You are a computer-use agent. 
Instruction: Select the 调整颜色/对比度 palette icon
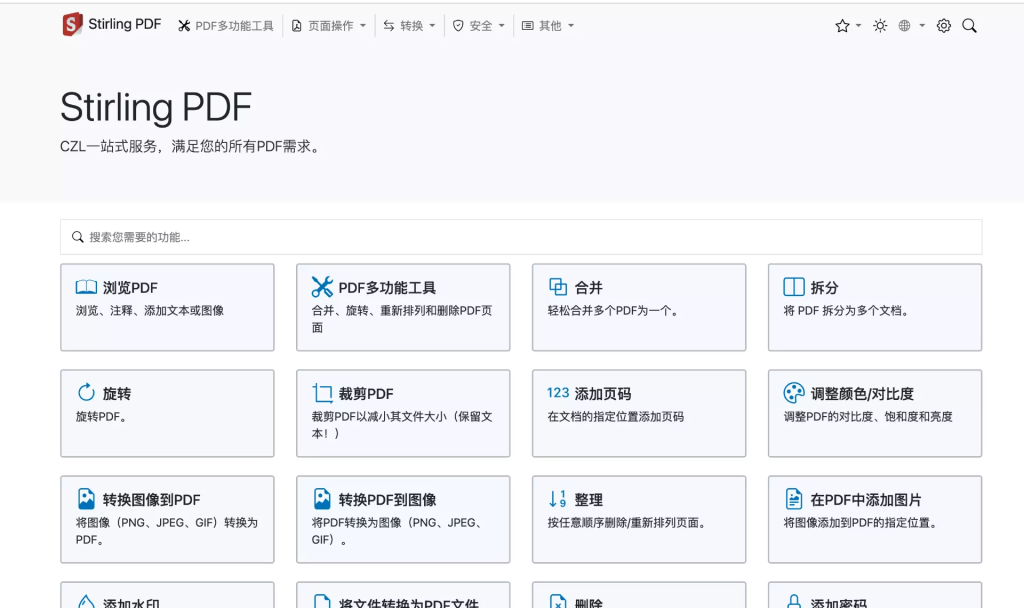point(794,393)
